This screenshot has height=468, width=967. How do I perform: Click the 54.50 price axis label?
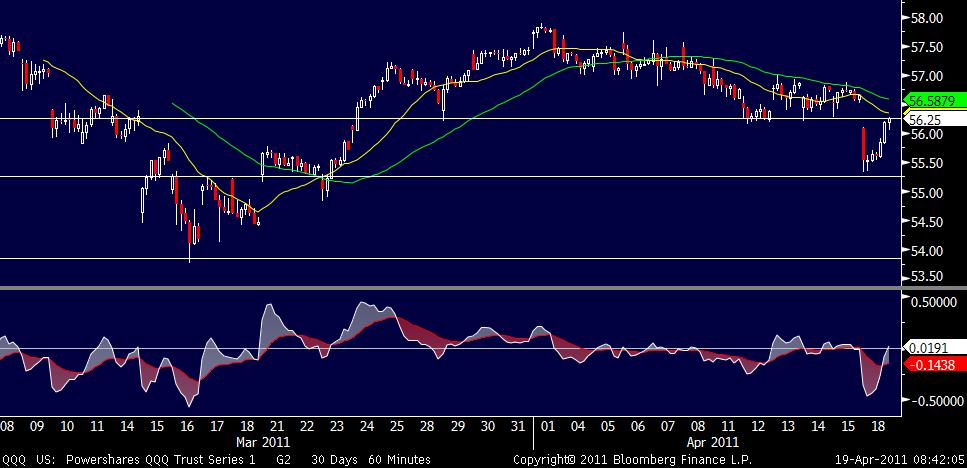[x=926, y=222]
